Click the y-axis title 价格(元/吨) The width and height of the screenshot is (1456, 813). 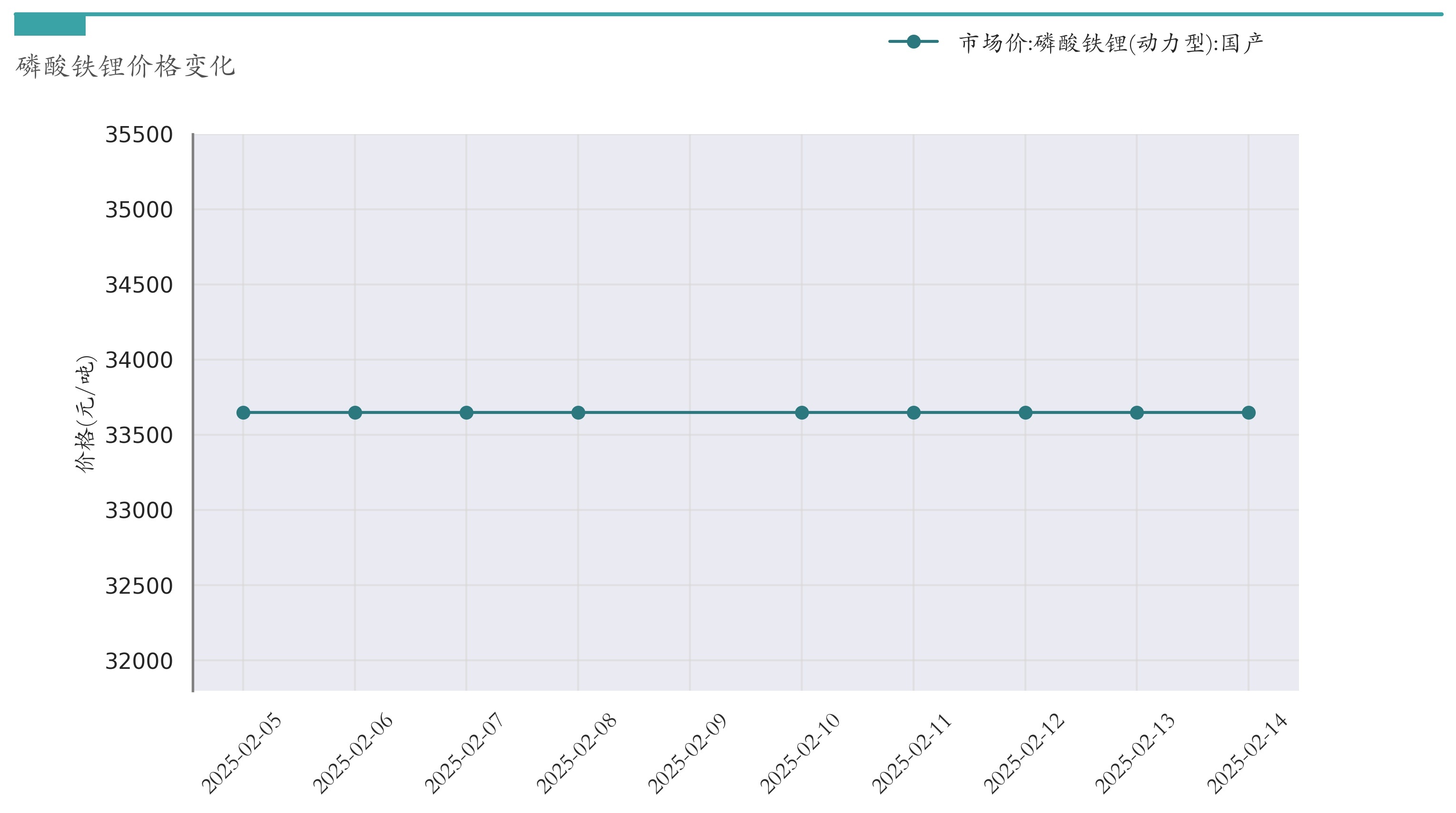tap(85, 413)
